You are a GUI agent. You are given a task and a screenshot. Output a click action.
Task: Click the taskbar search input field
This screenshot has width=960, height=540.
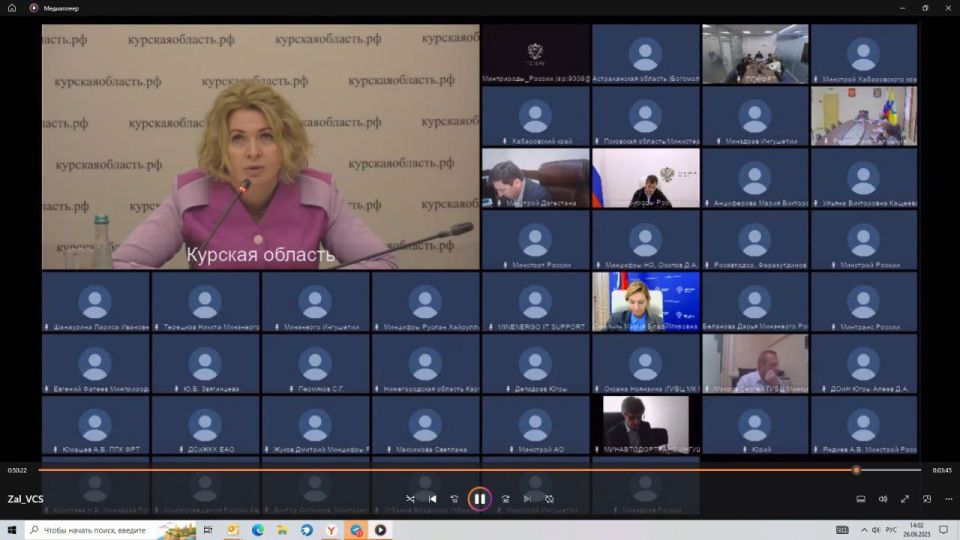click(x=100, y=530)
